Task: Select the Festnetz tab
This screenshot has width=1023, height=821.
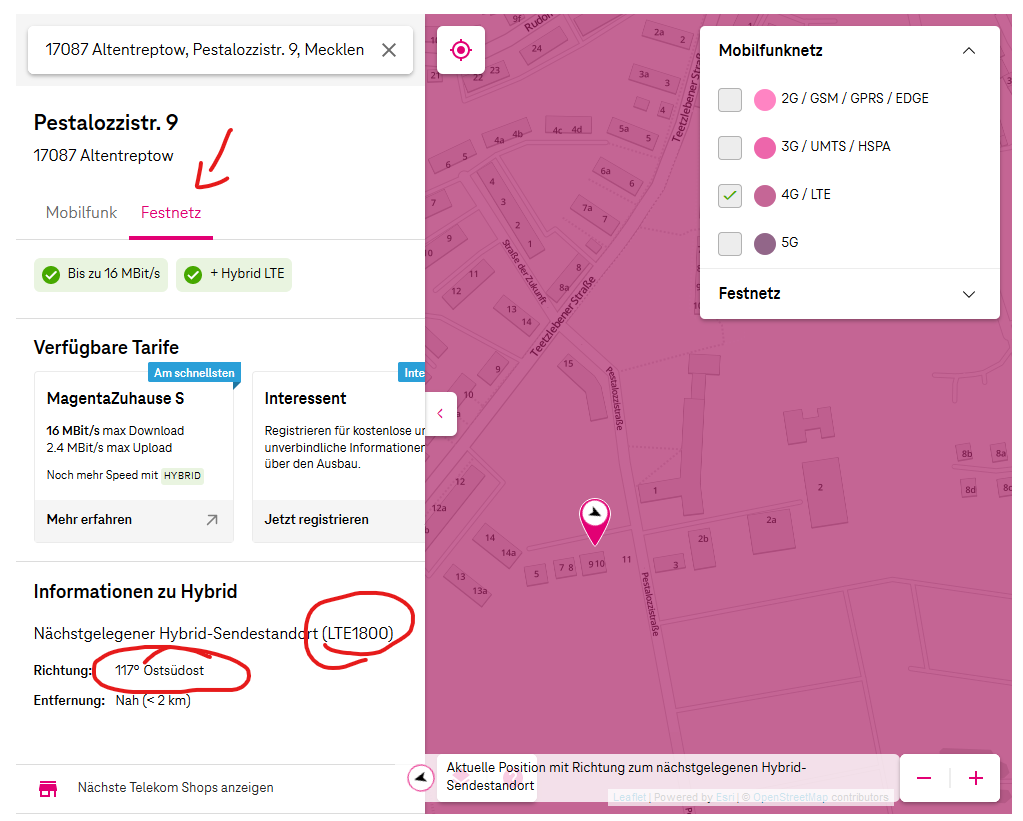Action: click(x=171, y=213)
